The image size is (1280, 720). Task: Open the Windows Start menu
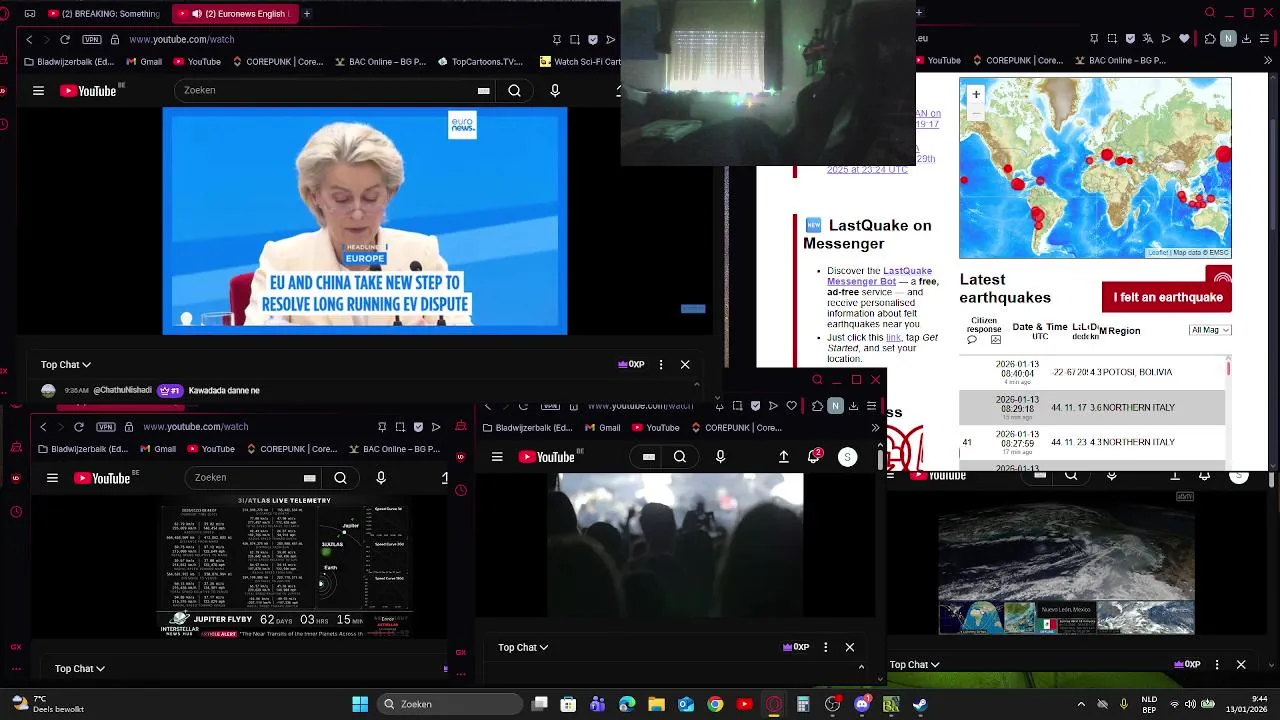(360, 704)
